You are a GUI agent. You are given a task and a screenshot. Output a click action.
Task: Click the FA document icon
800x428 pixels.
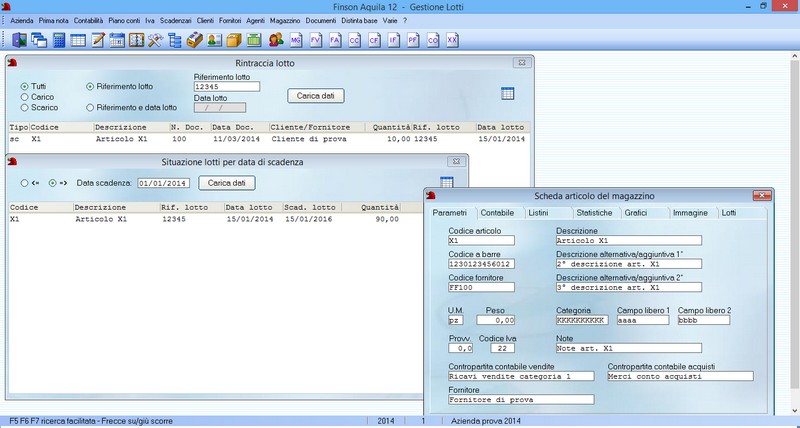click(x=335, y=40)
